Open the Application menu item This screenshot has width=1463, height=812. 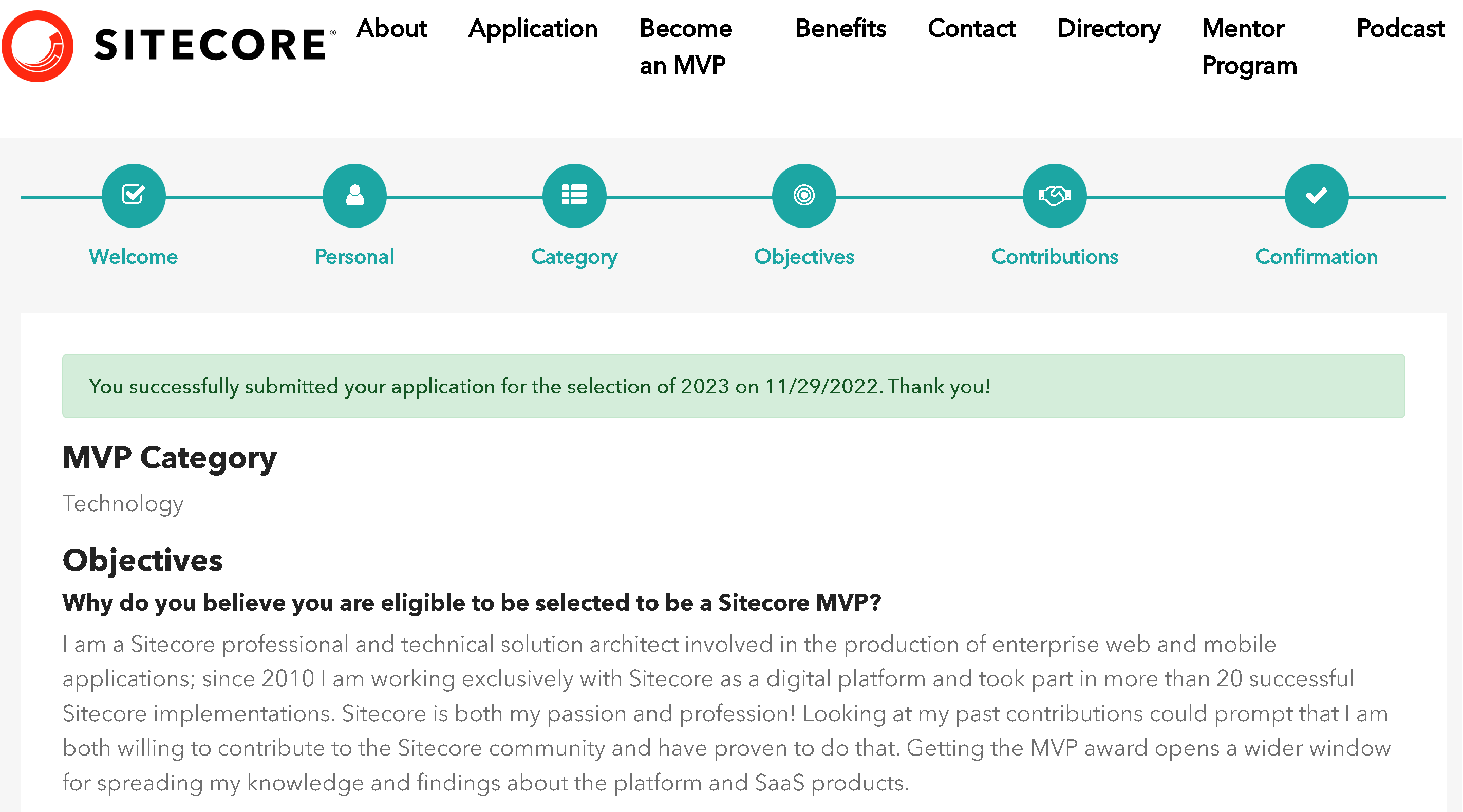533,28
